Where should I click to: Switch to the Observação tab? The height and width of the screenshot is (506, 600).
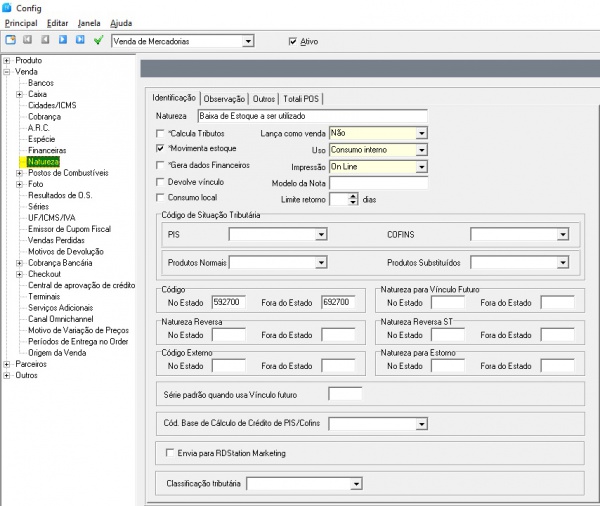224,98
